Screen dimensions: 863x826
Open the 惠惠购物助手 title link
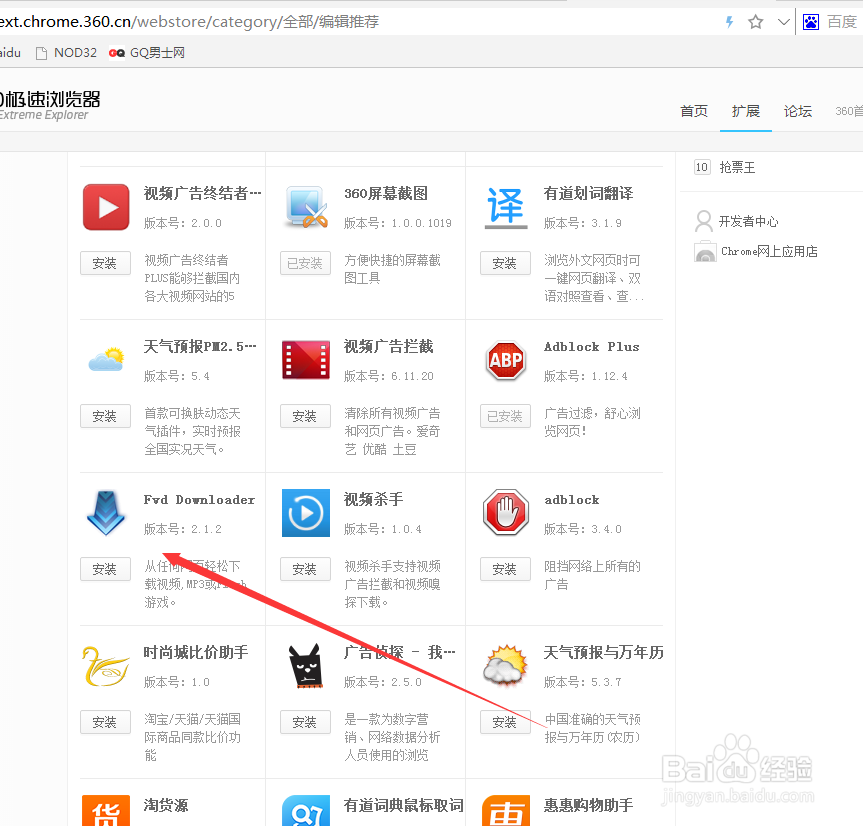pyautogui.click(x=588, y=806)
